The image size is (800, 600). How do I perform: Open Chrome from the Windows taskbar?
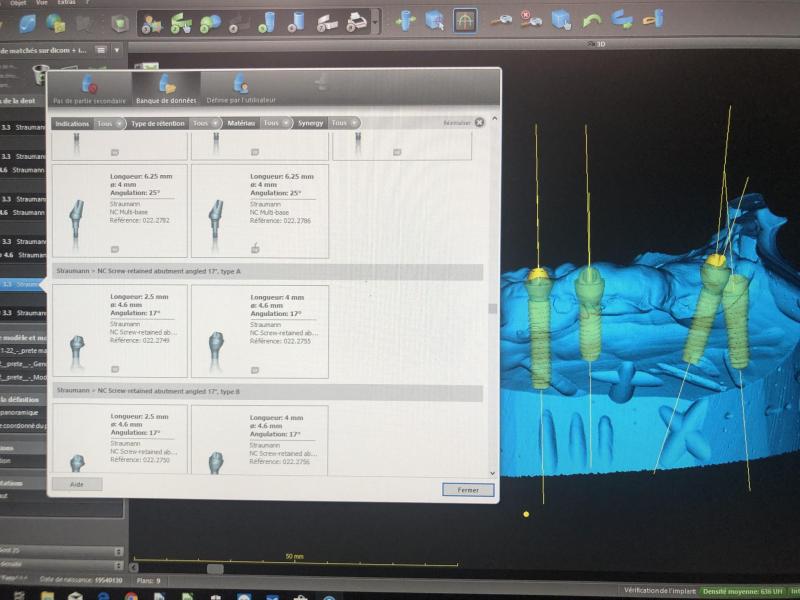pyautogui.click(x=131, y=596)
